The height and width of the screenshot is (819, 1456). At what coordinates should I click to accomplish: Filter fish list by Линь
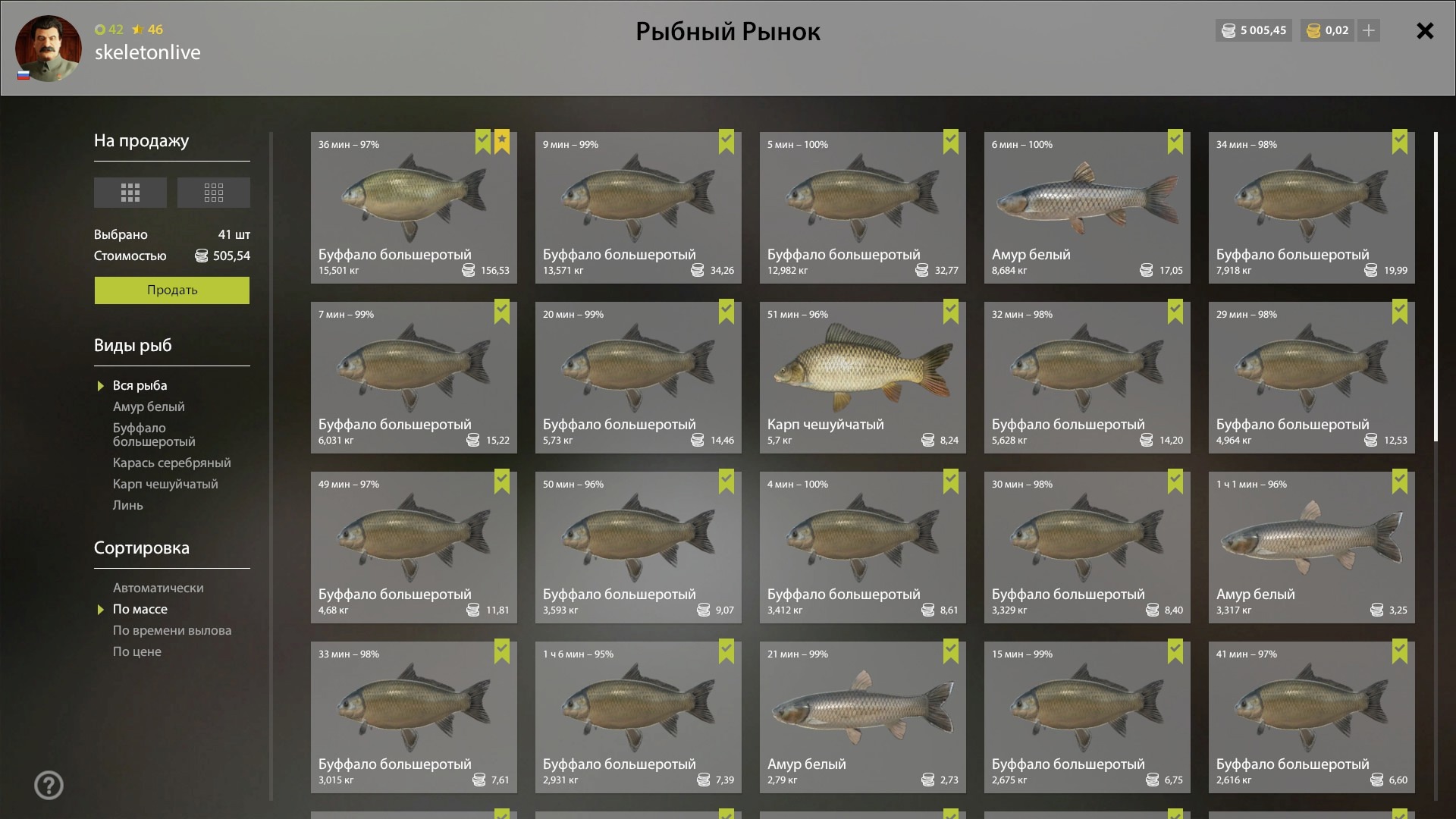tap(128, 505)
